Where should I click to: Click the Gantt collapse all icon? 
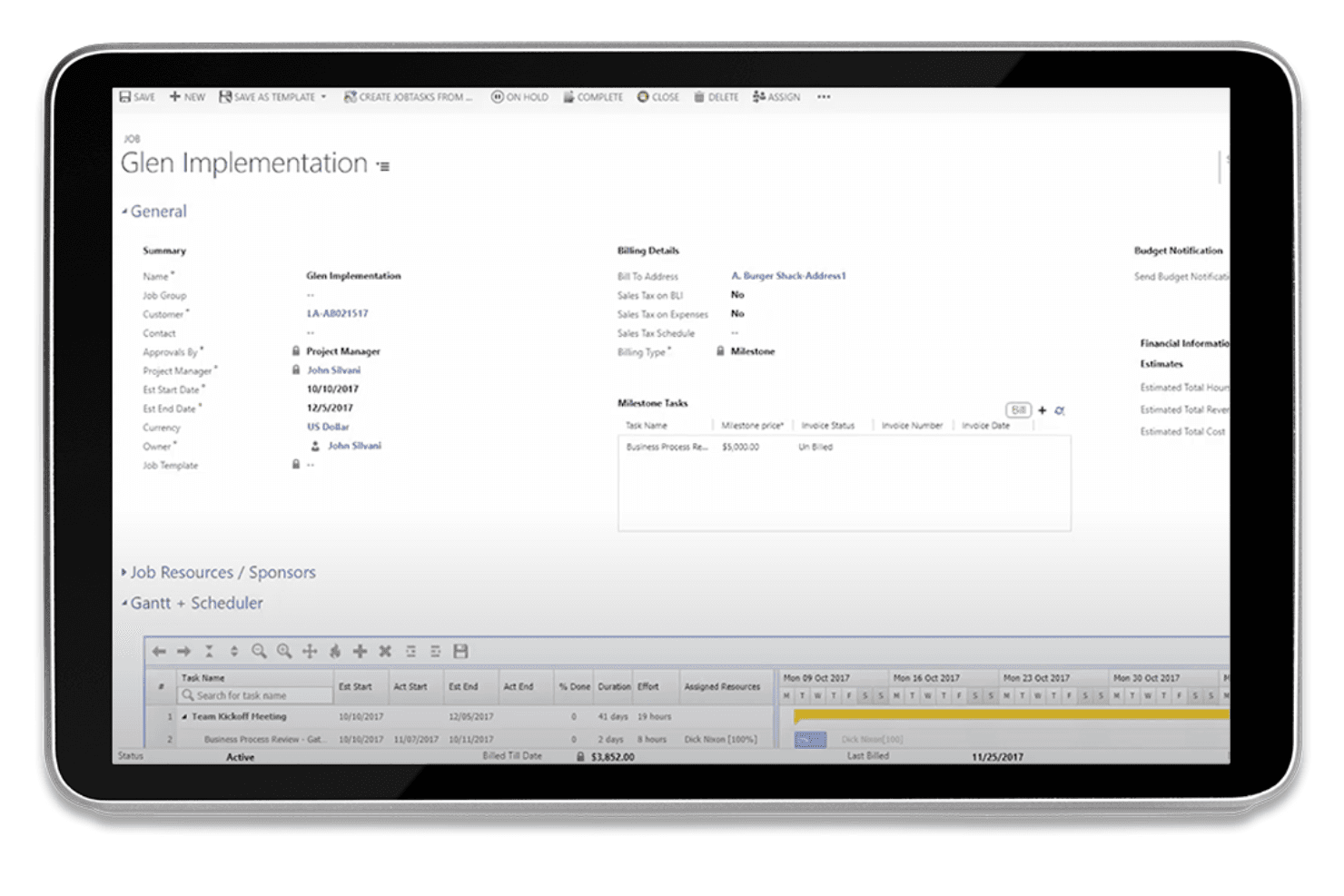click(209, 651)
